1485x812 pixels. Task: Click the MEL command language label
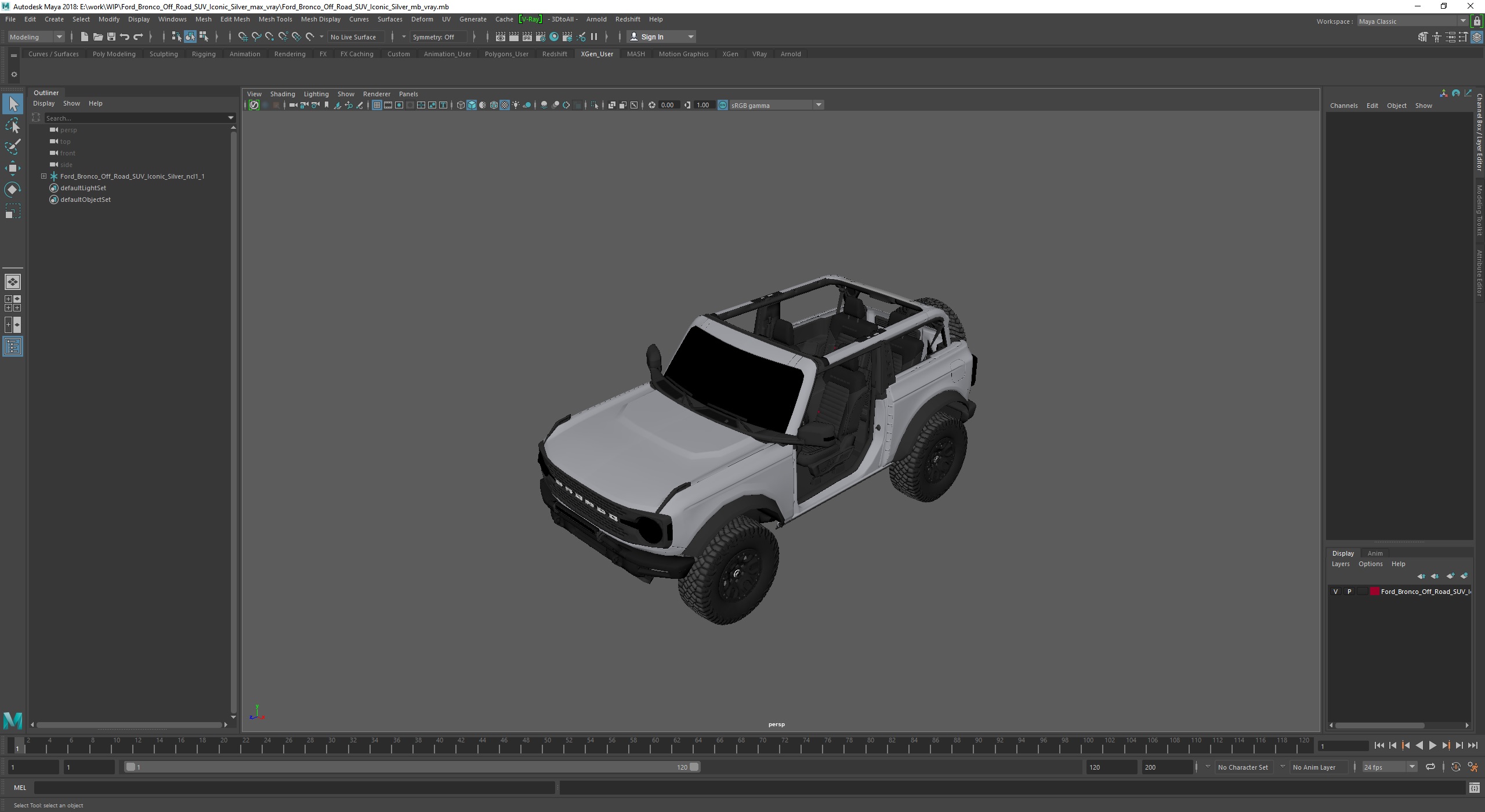pyautogui.click(x=20, y=788)
